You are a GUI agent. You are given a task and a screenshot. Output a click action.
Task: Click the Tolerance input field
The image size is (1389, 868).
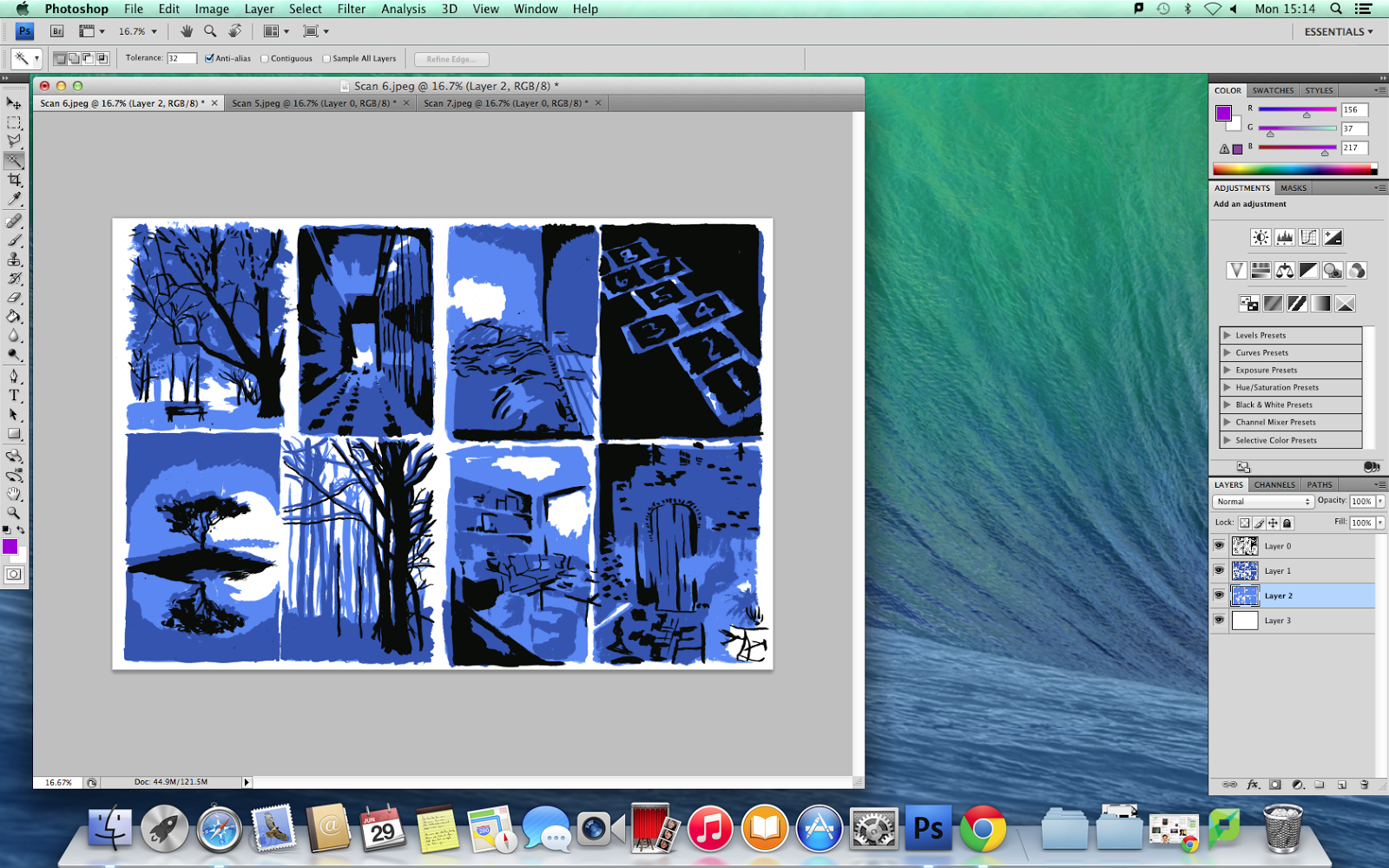(x=181, y=58)
